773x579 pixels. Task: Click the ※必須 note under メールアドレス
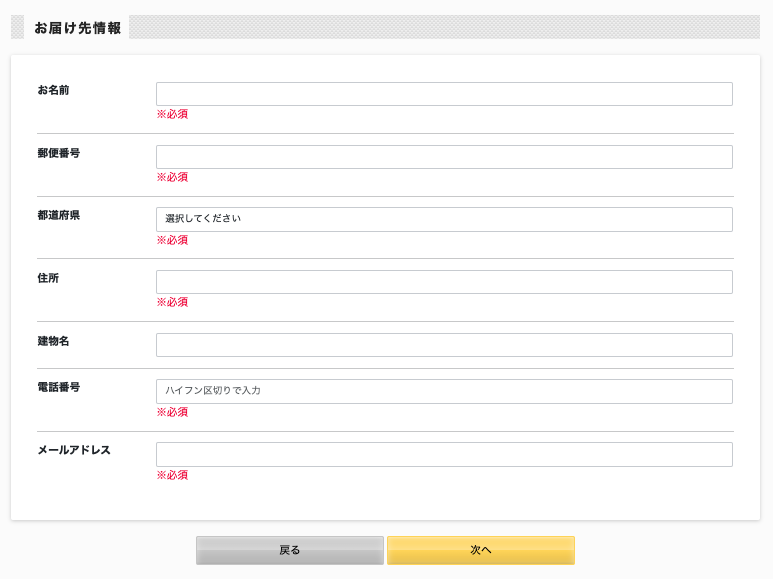tap(172, 475)
